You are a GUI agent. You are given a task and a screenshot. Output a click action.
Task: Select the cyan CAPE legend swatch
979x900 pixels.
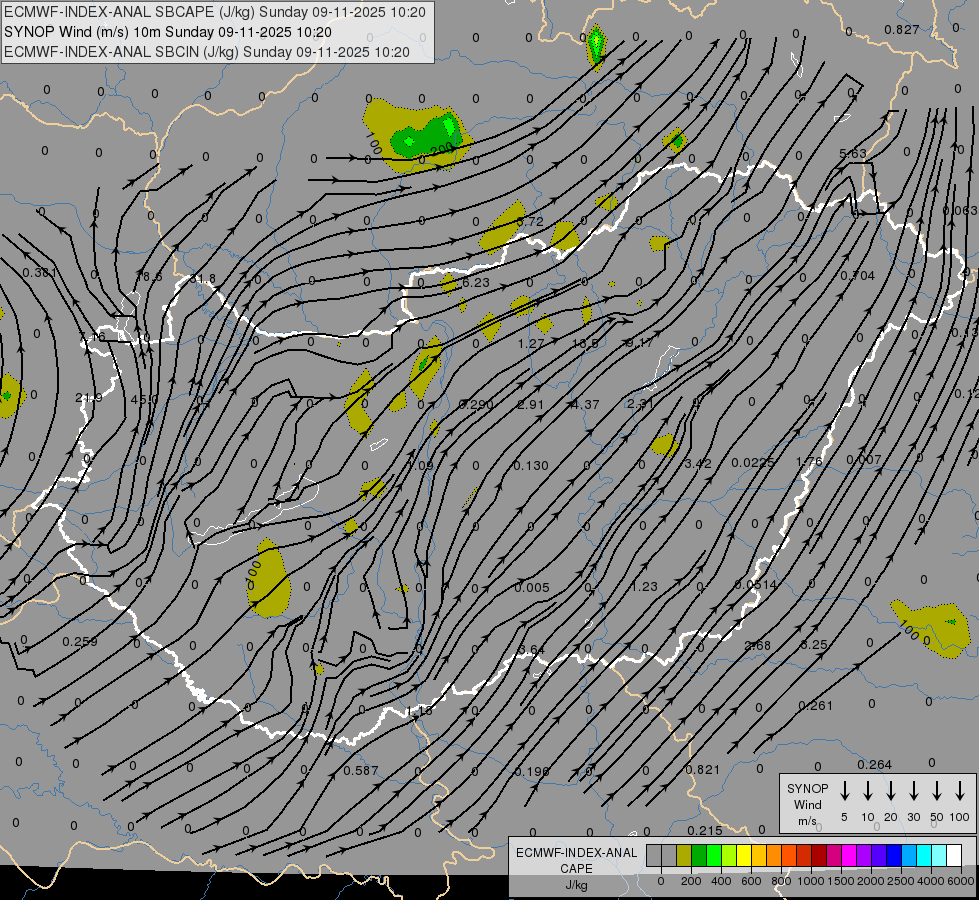tap(923, 855)
